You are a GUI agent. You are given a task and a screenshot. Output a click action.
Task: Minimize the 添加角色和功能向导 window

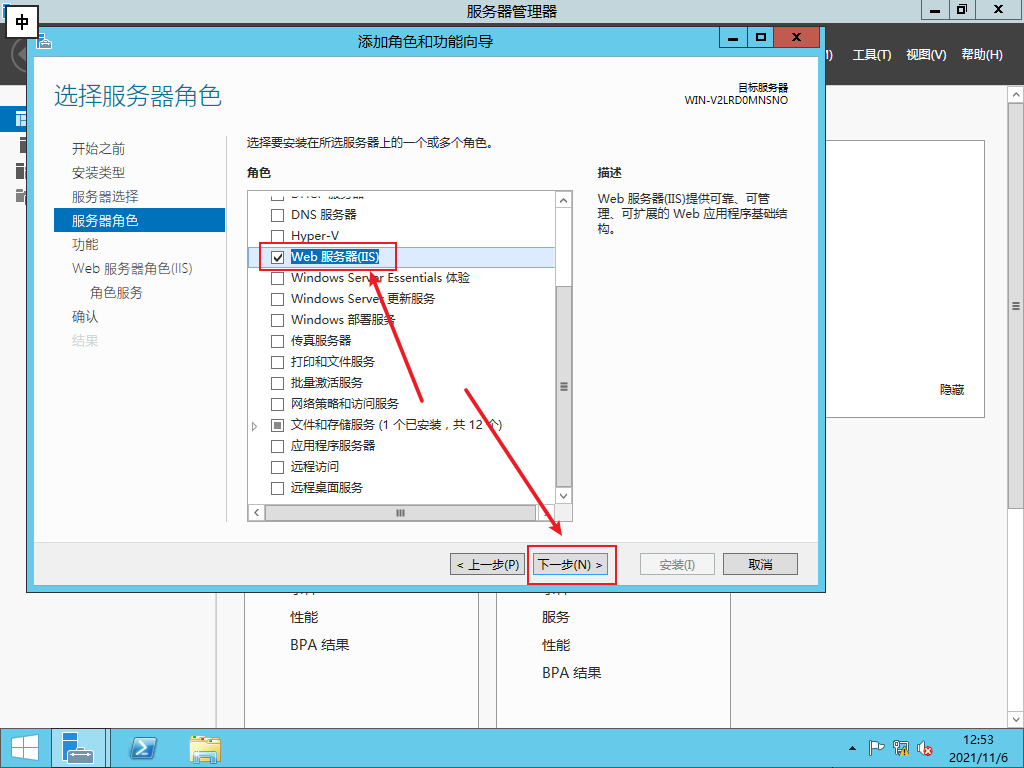point(733,38)
